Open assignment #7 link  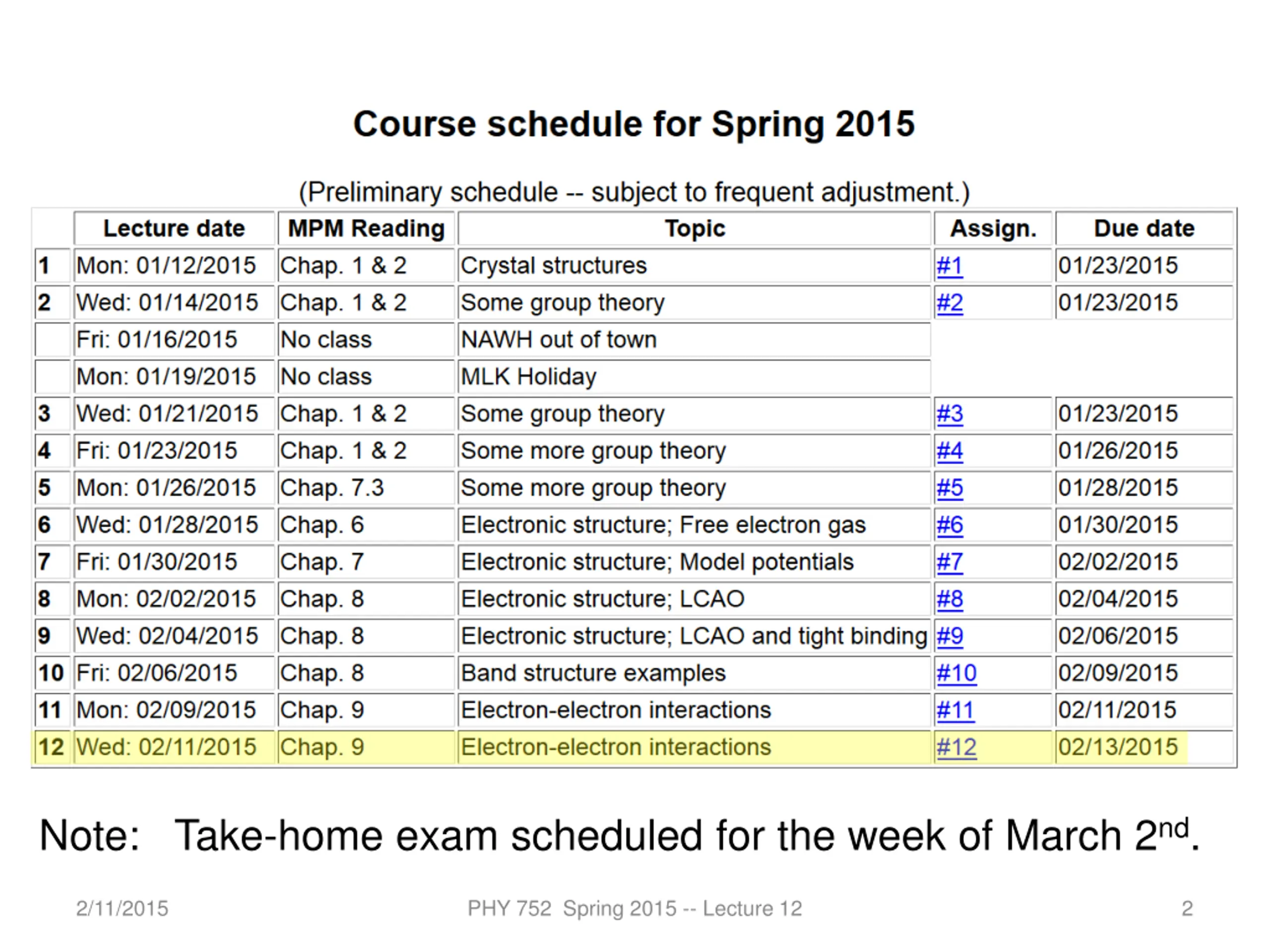click(x=950, y=562)
